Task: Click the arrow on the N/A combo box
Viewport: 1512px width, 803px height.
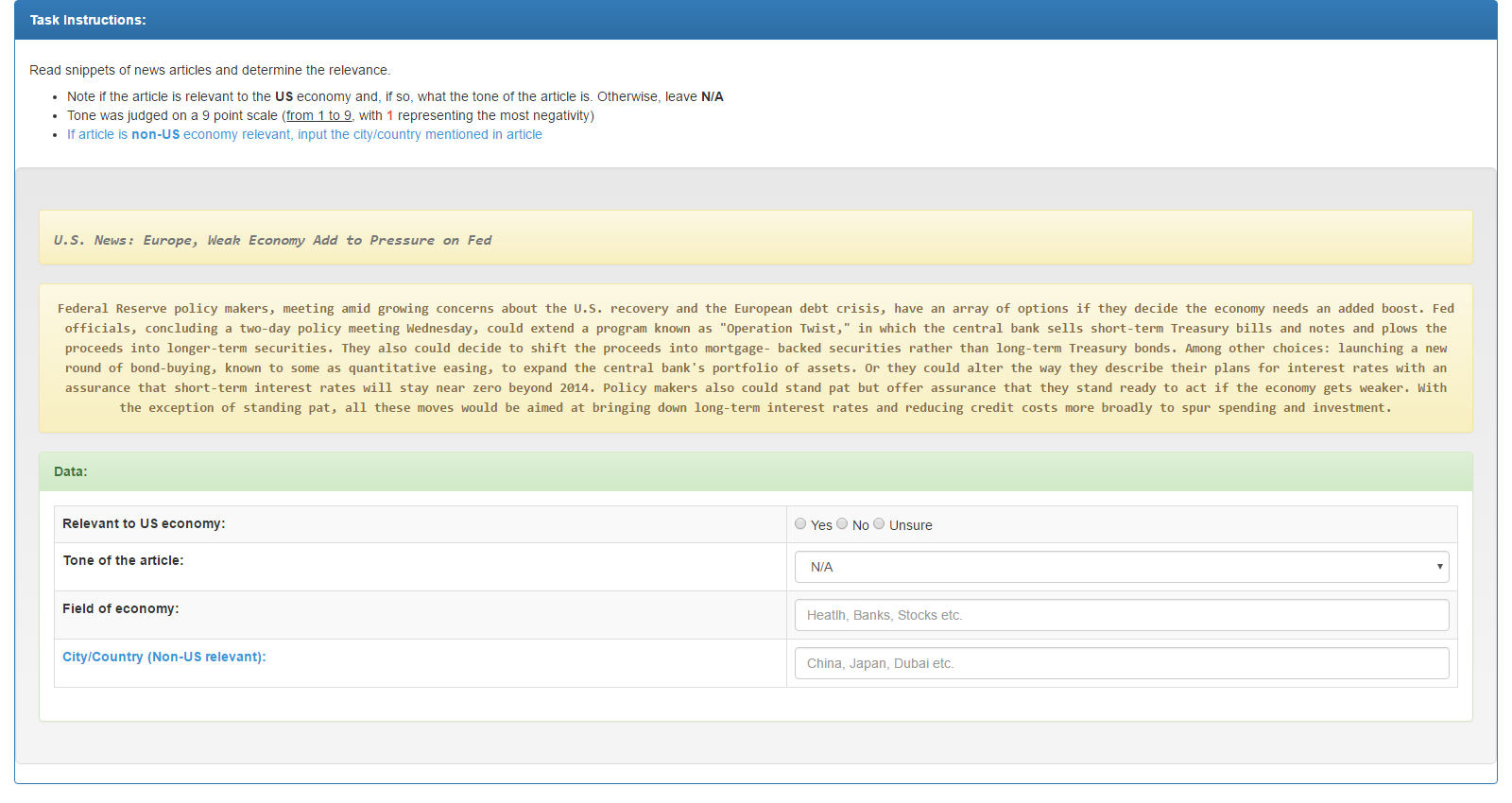Action: [1439, 567]
